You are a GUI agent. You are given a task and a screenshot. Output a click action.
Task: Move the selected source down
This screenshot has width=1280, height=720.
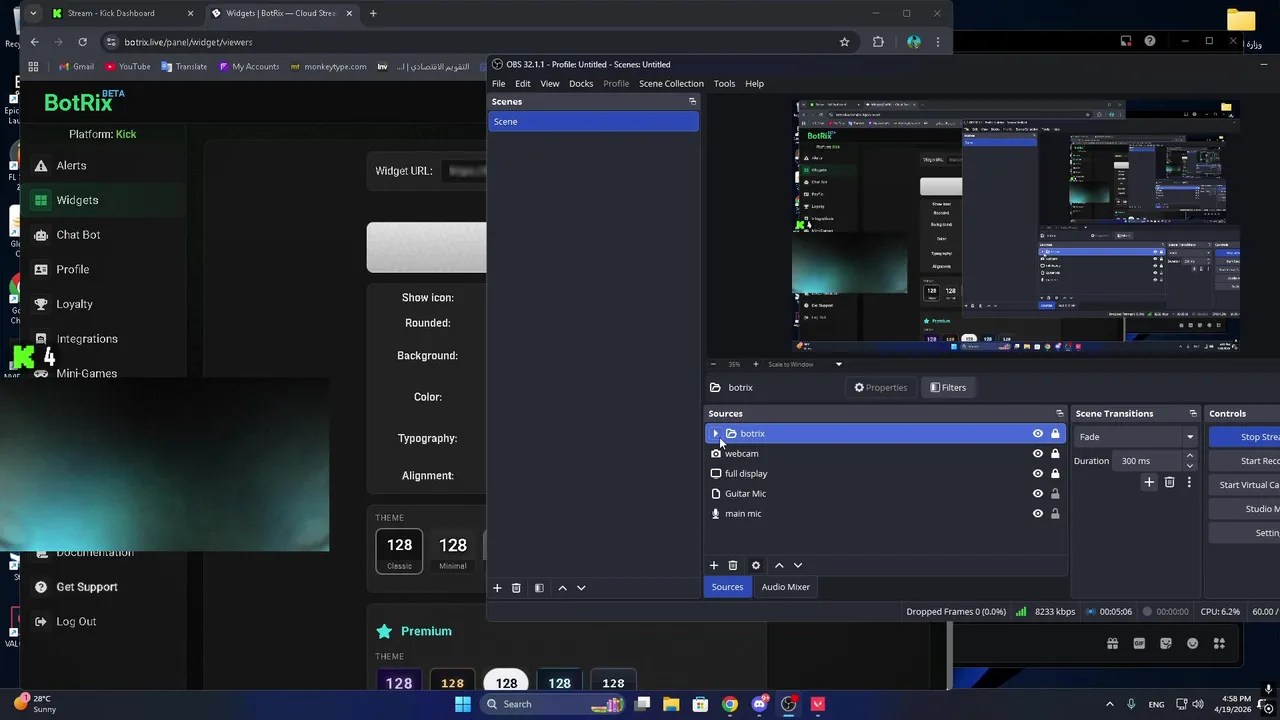tap(798, 565)
